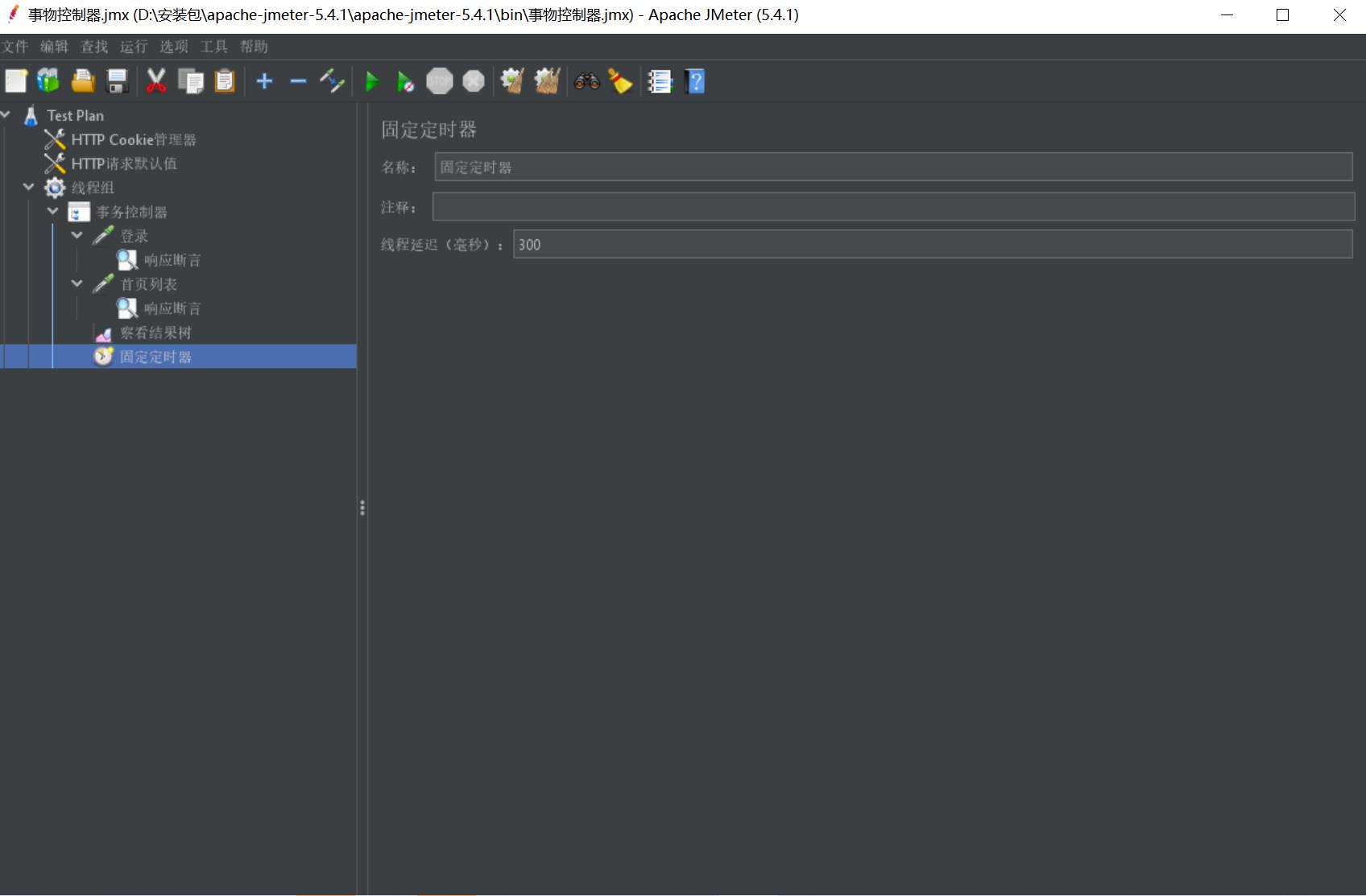1366x896 pixels.
Task: Select 线程组 in the tree
Action: (x=93, y=188)
